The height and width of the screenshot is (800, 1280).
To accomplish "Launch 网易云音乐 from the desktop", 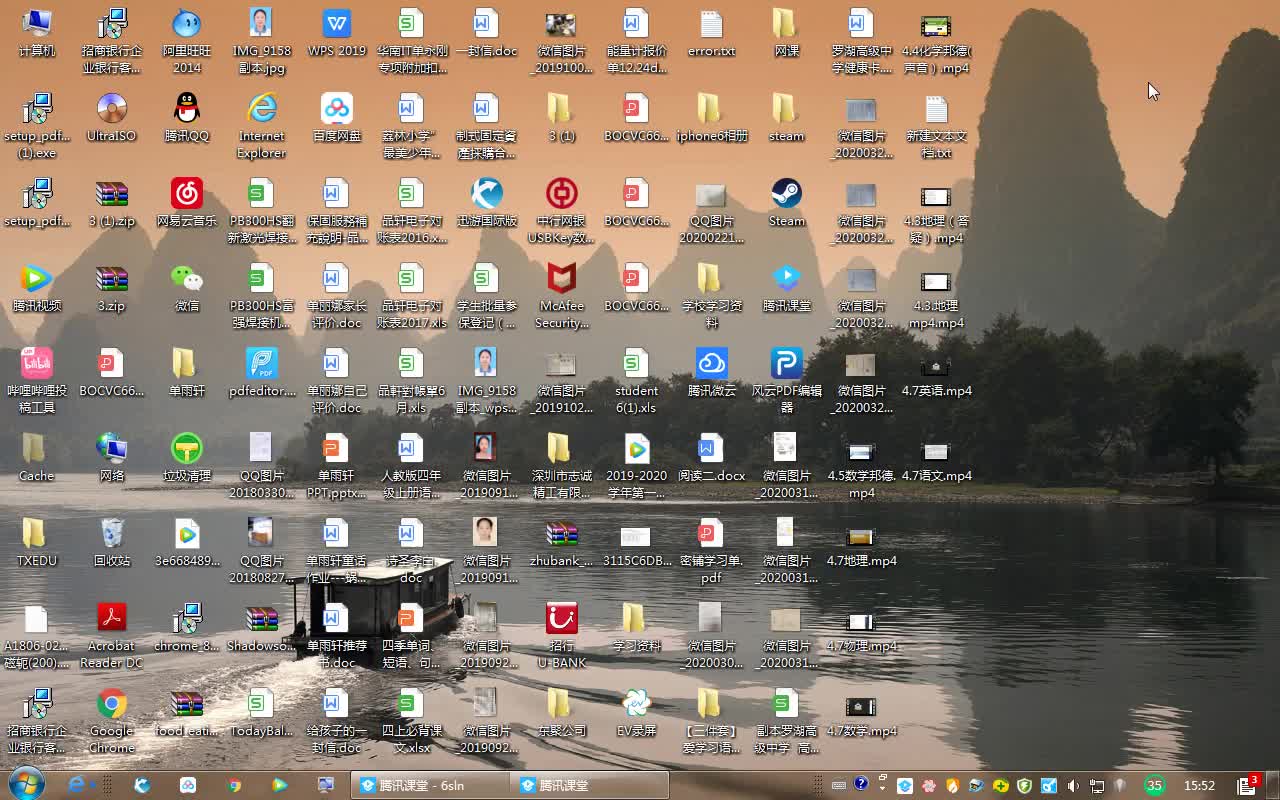I will tap(187, 204).
